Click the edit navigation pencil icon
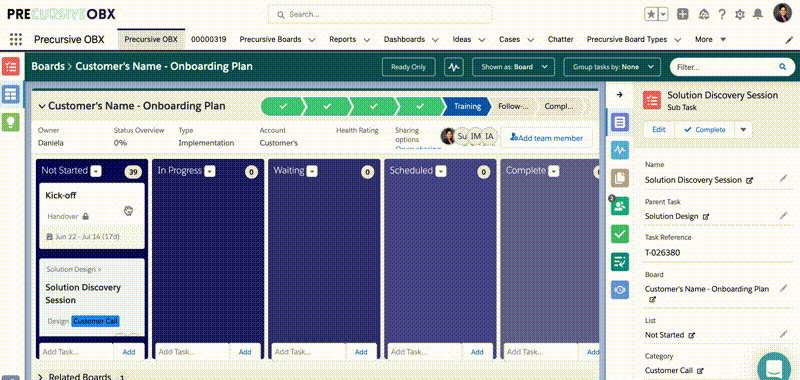Screen dimensions: 800x380 point(788,40)
